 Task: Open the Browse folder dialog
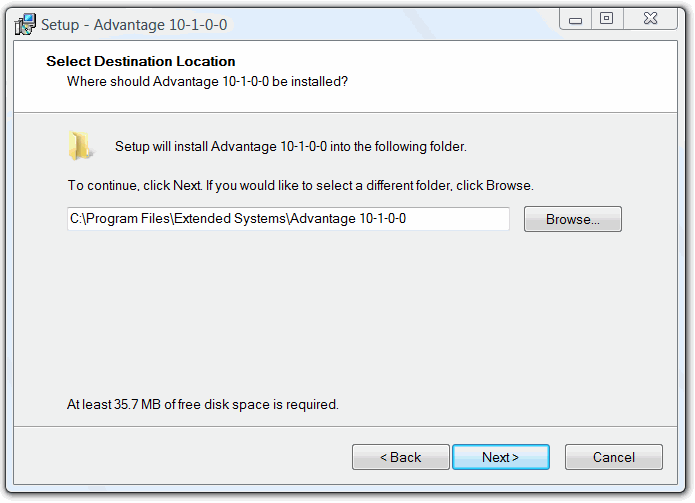click(572, 219)
